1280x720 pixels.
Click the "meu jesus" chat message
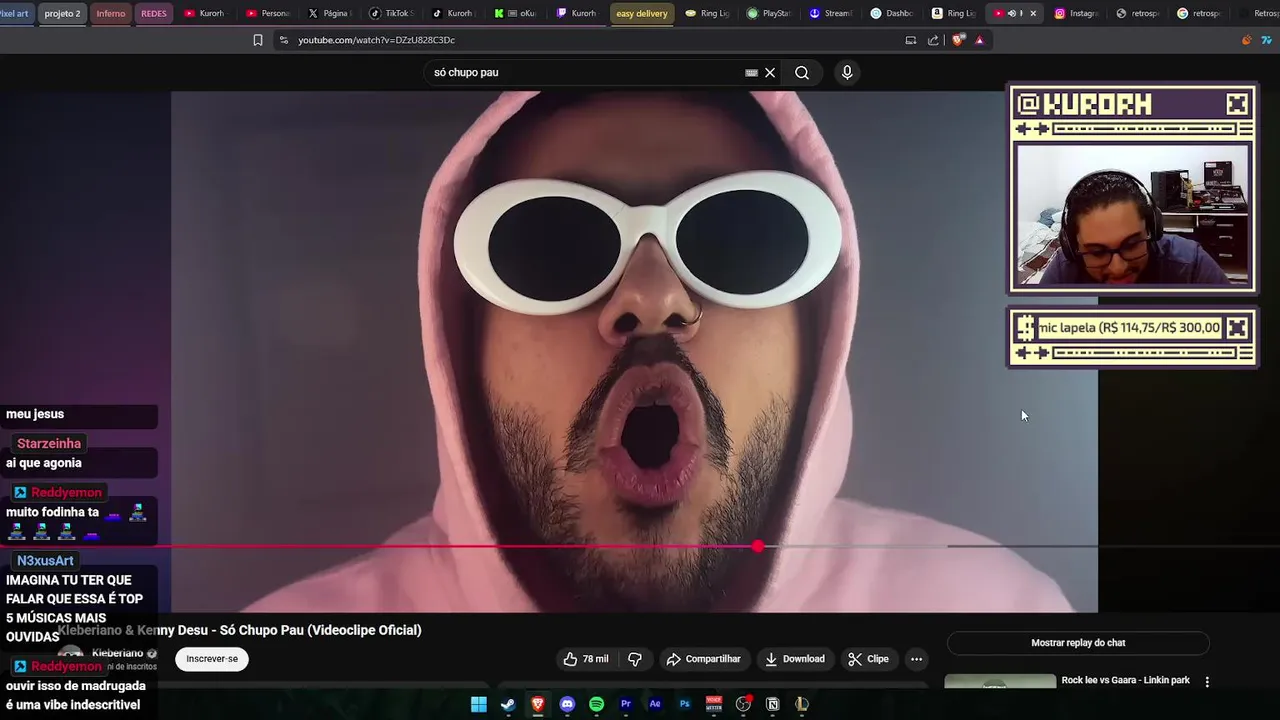35,414
